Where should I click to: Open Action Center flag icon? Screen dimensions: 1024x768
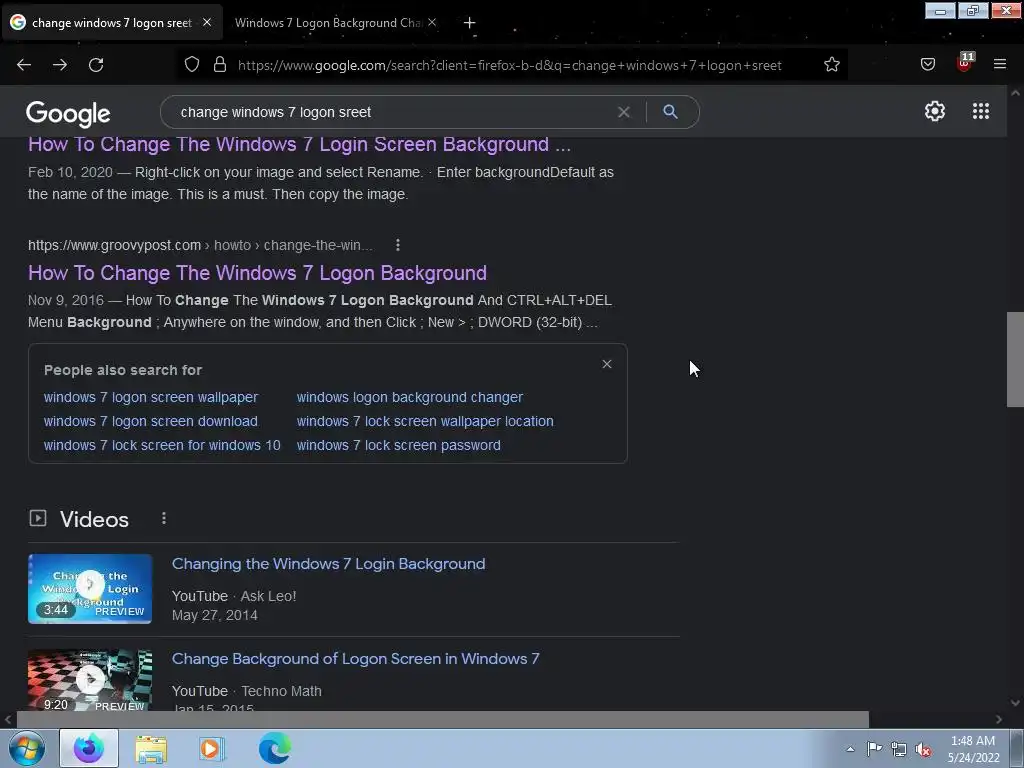click(874, 749)
